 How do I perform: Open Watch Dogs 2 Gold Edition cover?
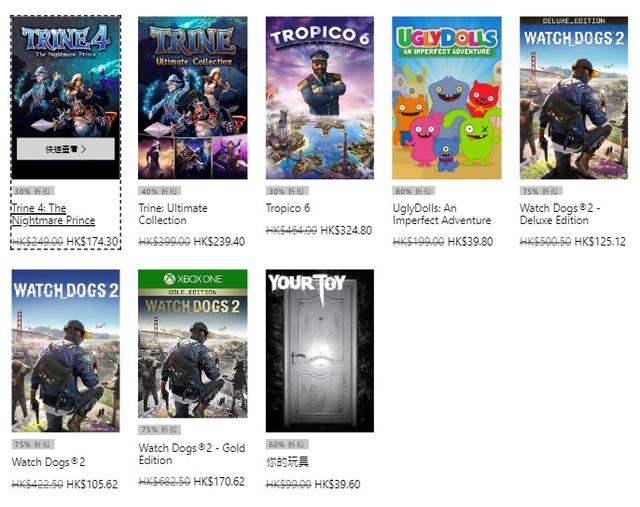tap(193, 343)
